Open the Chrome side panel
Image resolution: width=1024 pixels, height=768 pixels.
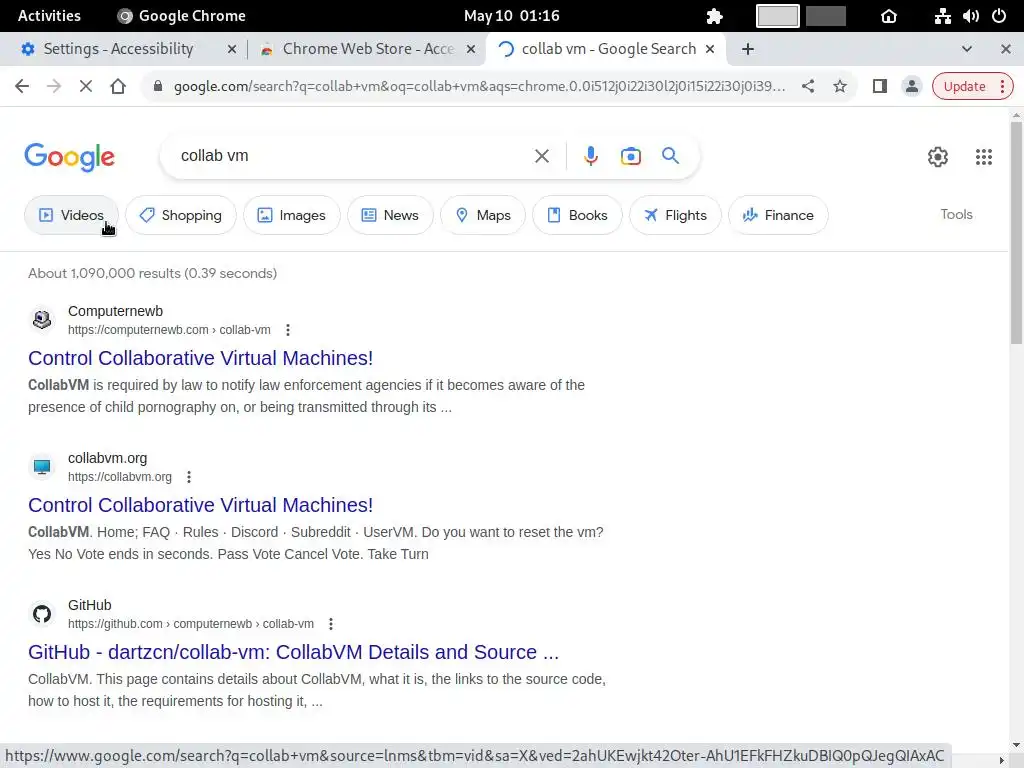click(x=880, y=86)
